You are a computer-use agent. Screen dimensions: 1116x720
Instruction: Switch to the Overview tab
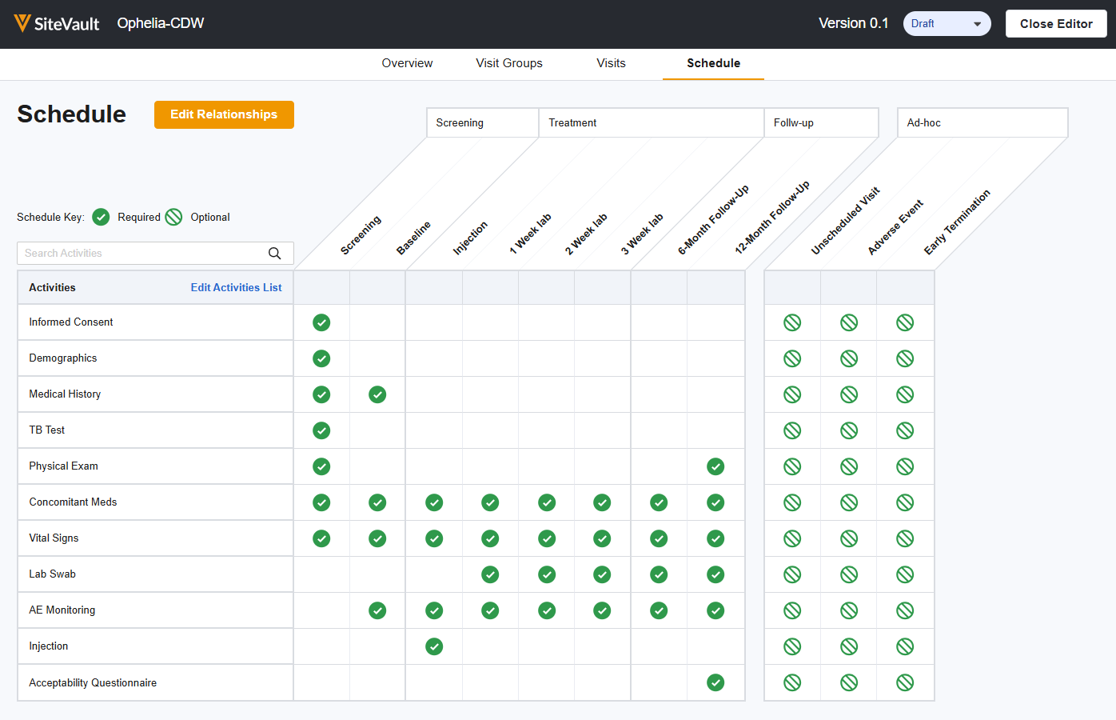[x=407, y=63]
